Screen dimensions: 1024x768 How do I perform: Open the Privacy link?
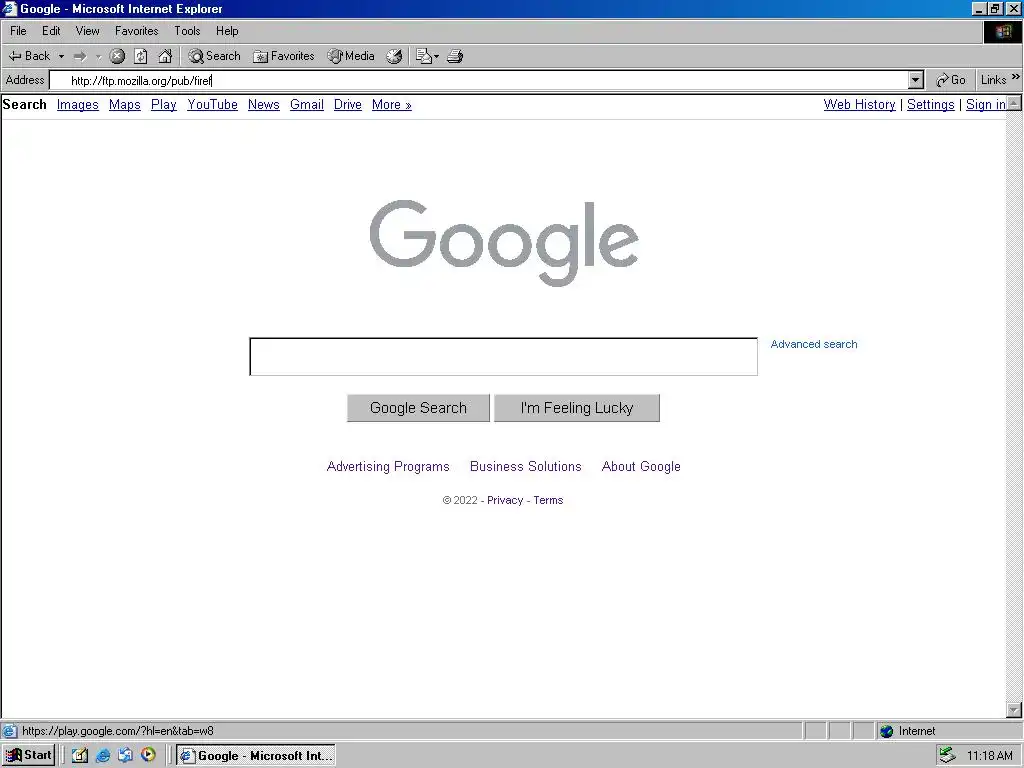tap(505, 500)
